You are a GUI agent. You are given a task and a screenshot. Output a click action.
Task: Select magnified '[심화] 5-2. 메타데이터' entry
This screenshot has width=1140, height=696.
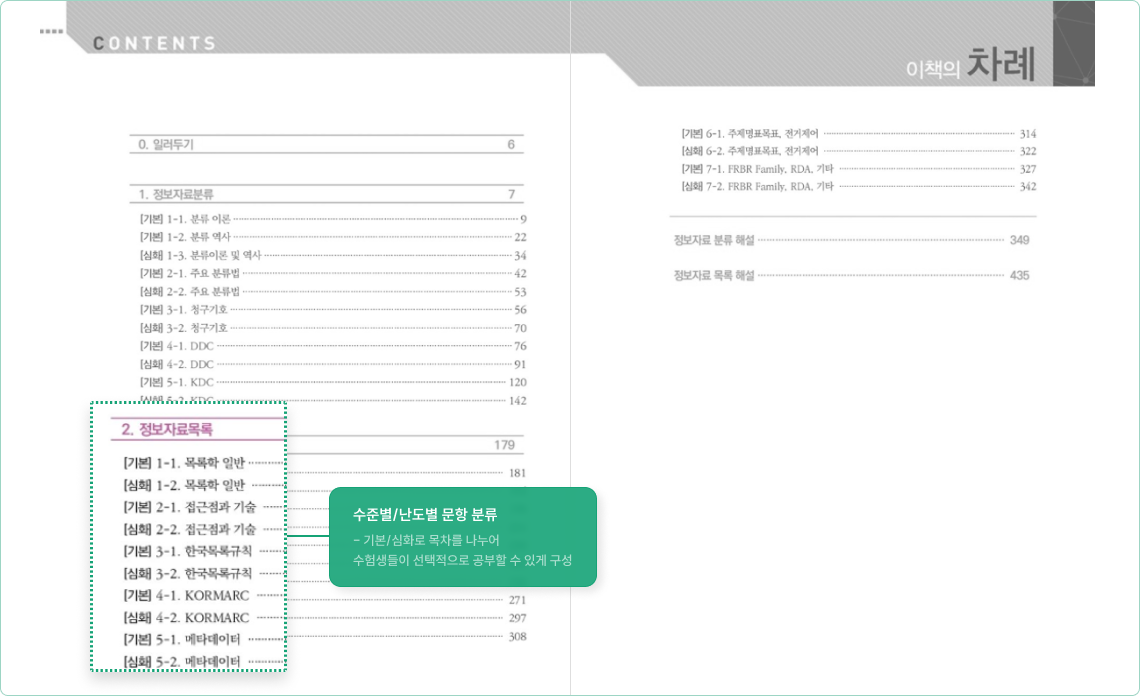182,661
